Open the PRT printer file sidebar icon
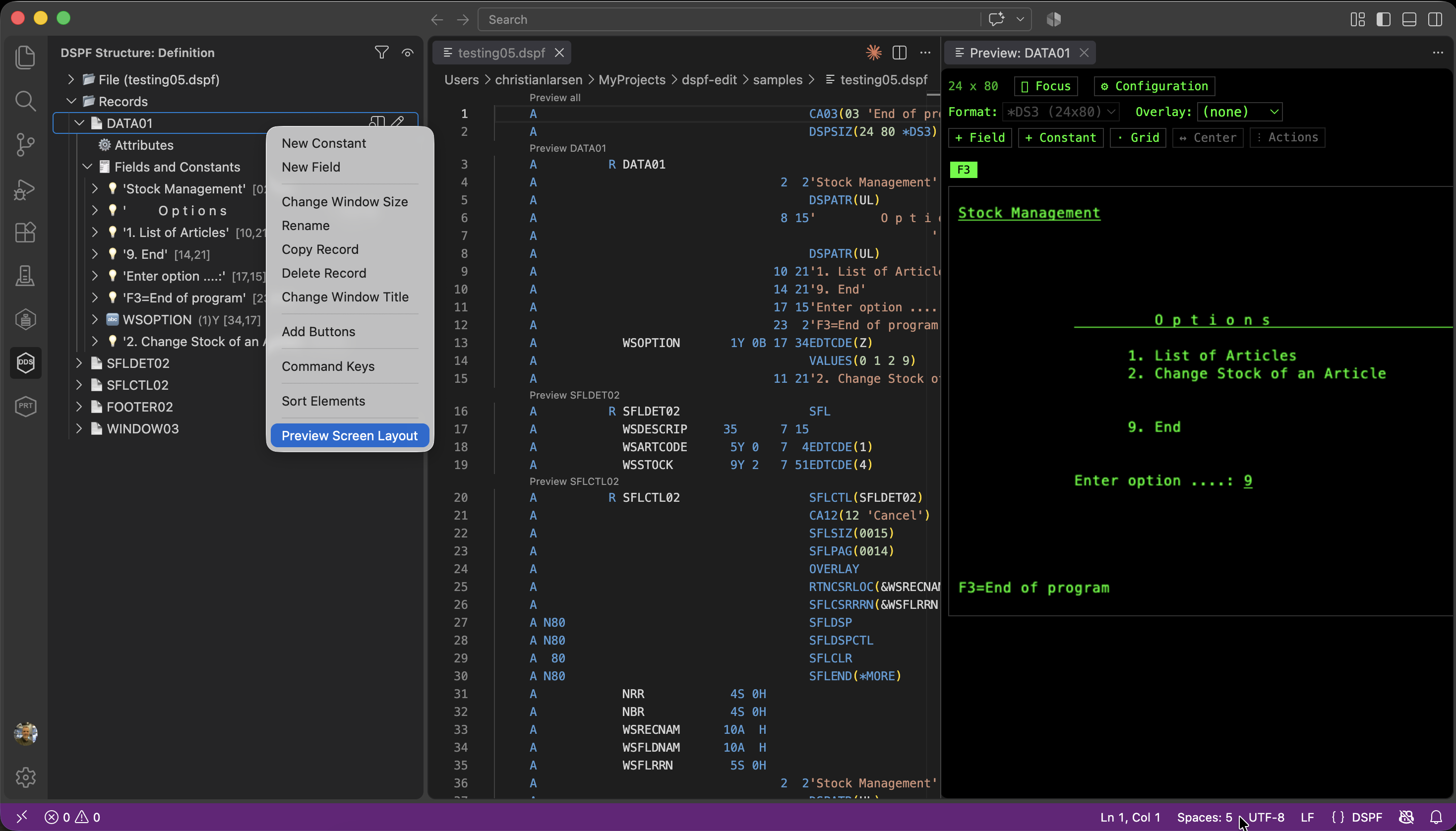The height and width of the screenshot is (831, 1456). click(25, 406)
